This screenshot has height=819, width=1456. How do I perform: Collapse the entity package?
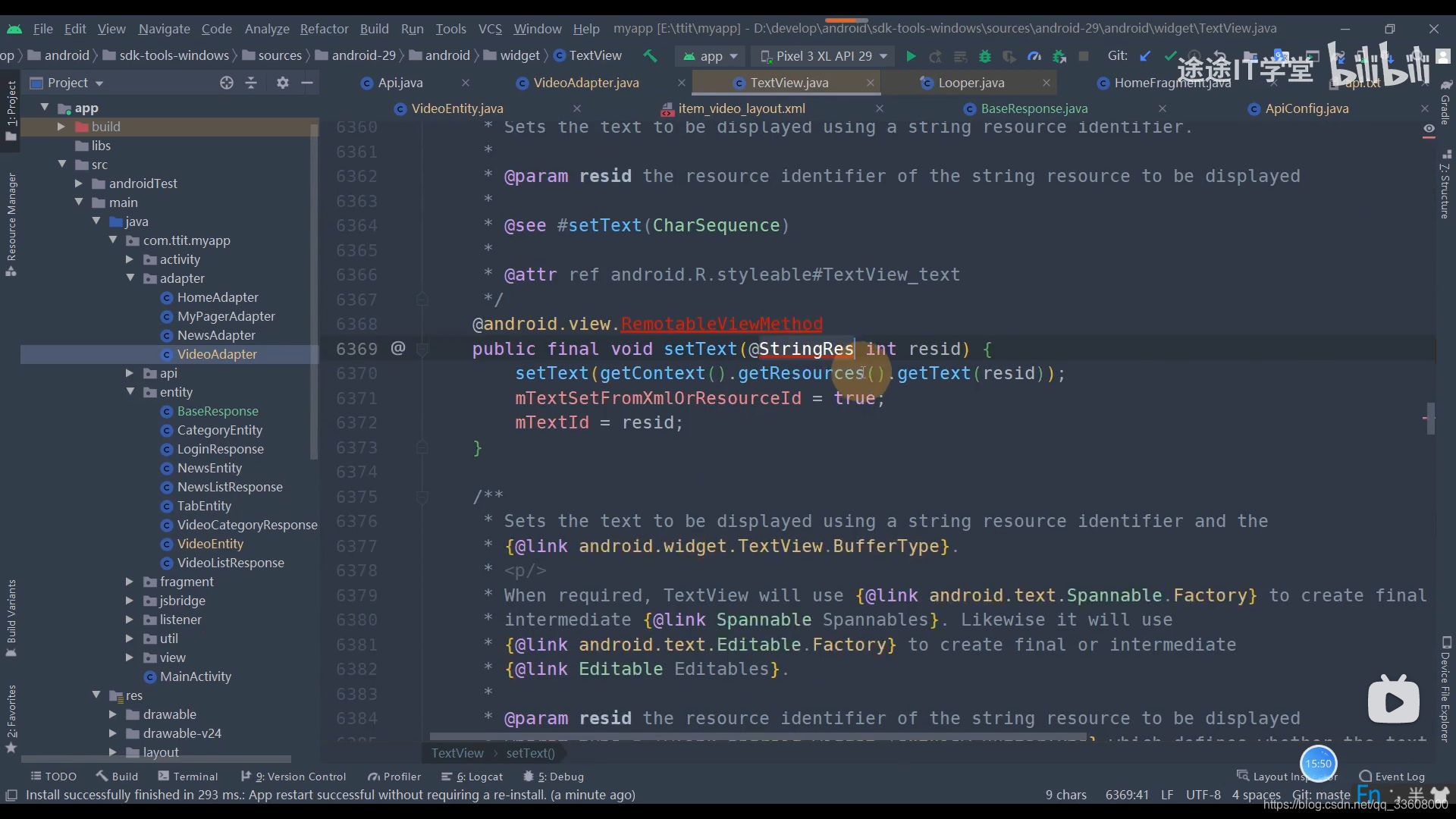click(x=130, y=392)
